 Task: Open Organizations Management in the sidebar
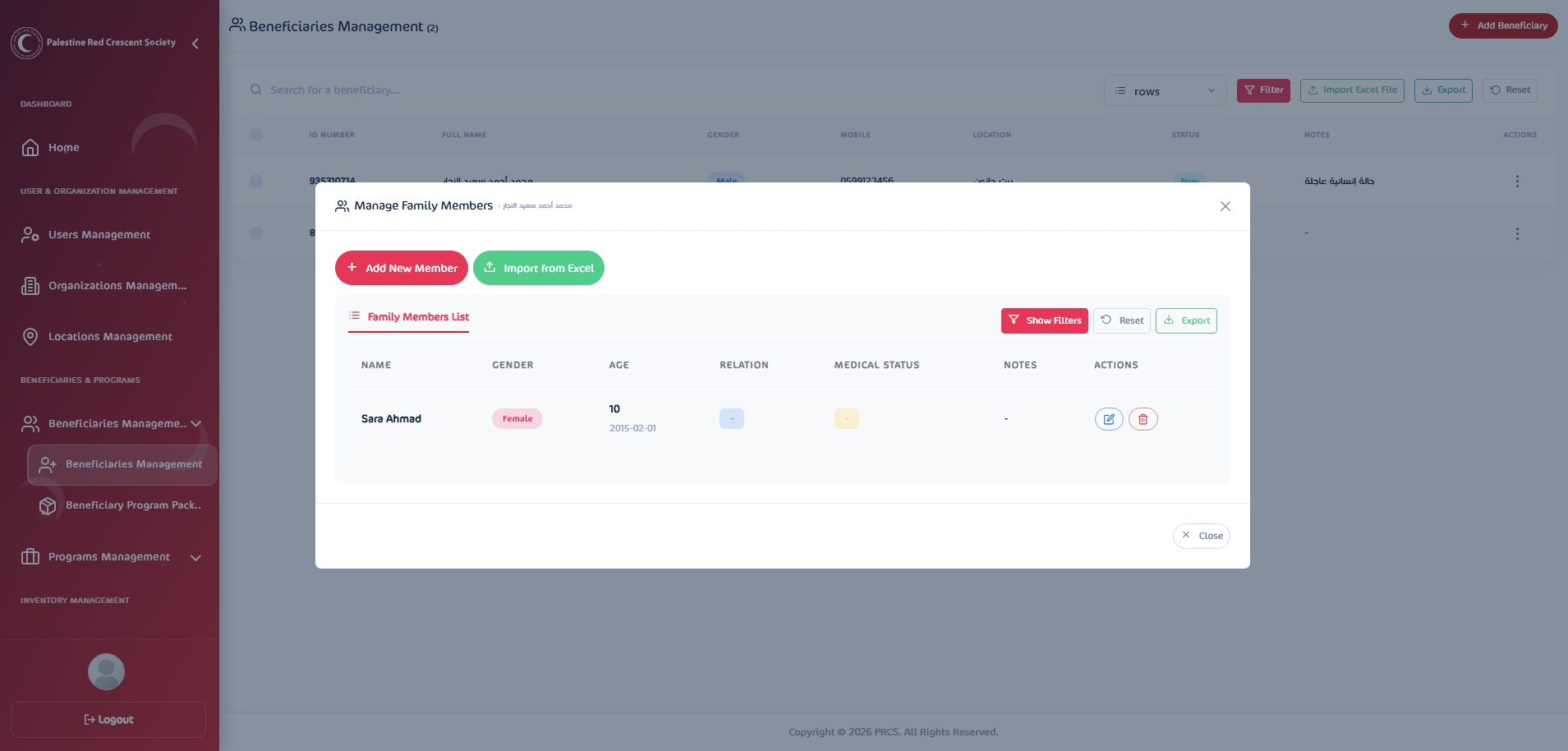117,286
